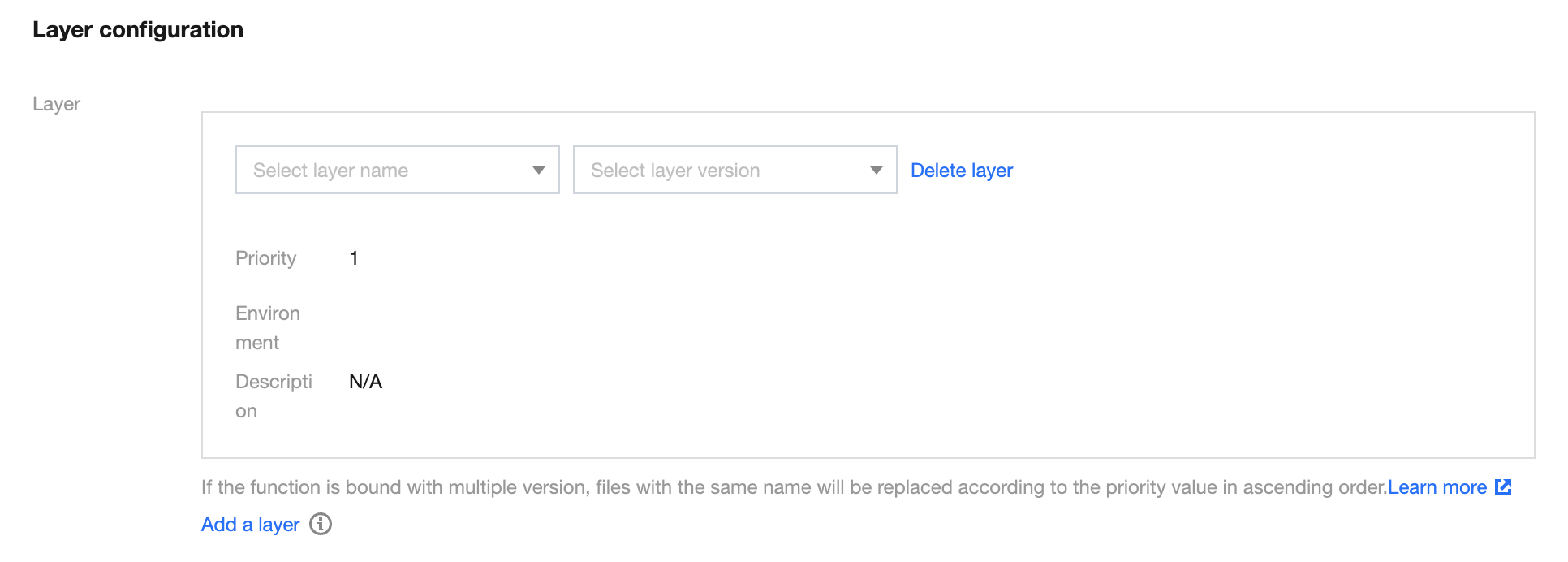Click Add a layer

coord(250,525)
